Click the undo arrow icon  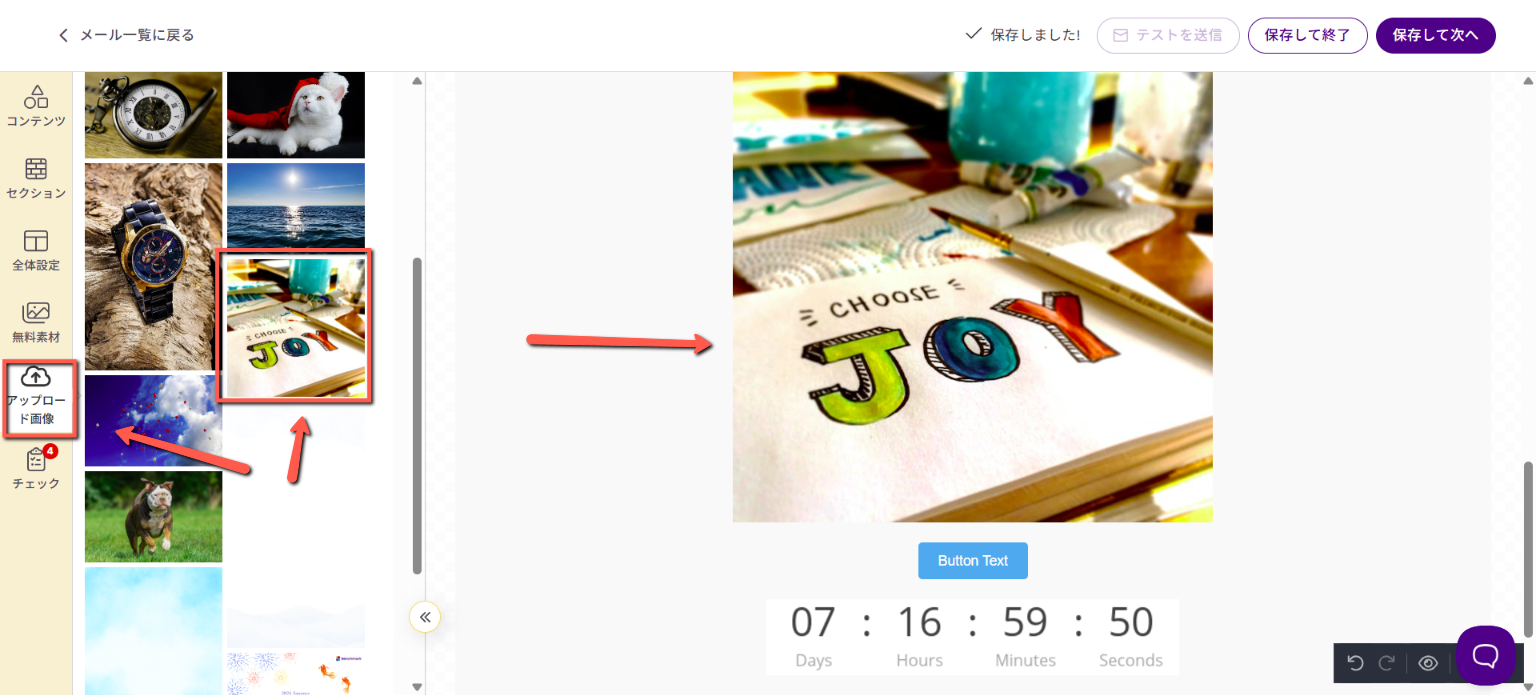(x=1355, y=663)
